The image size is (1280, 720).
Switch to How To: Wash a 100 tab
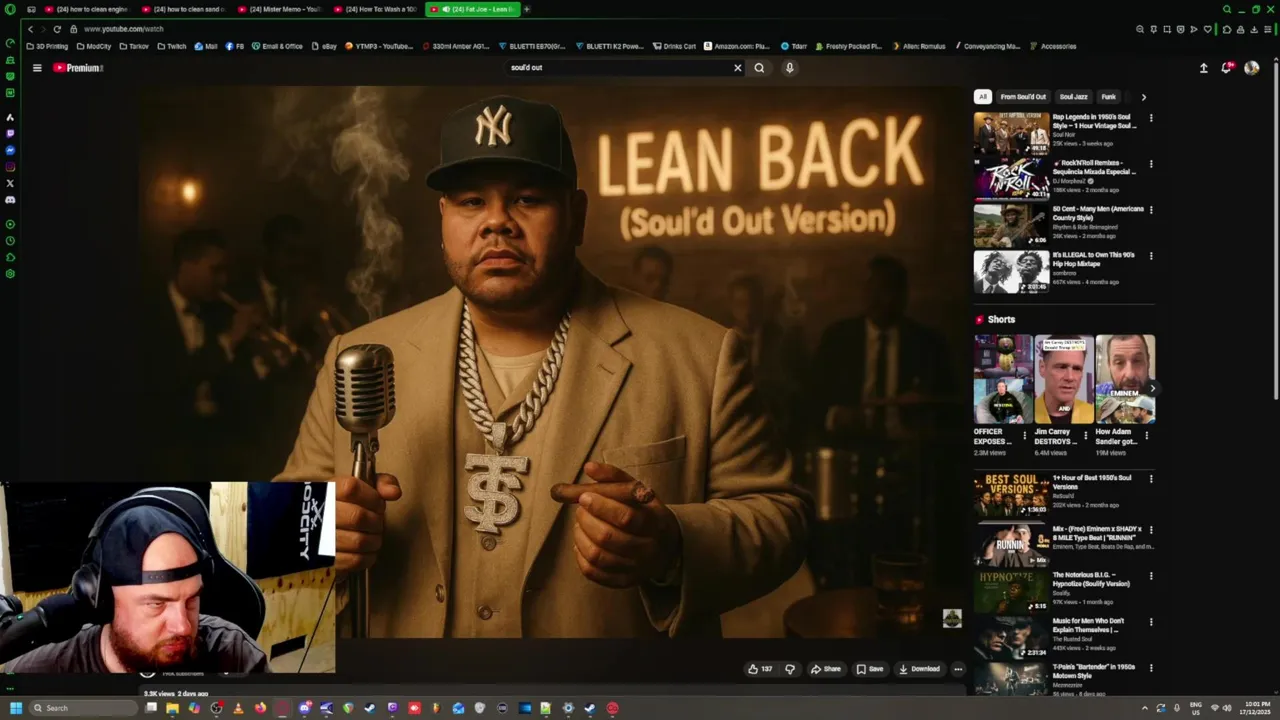point(375,9)
